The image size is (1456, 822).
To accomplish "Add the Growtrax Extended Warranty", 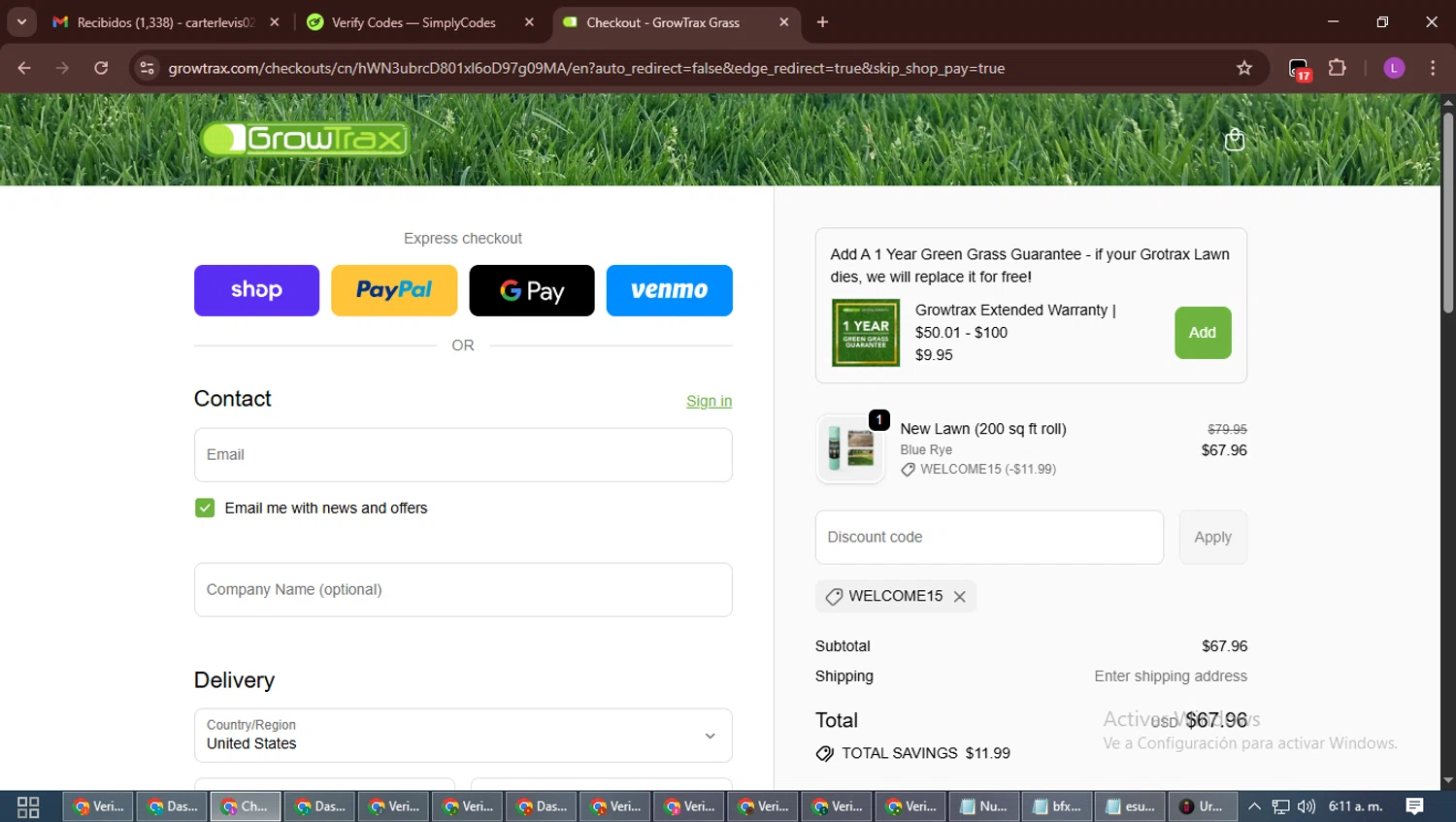I will 1203,333.
